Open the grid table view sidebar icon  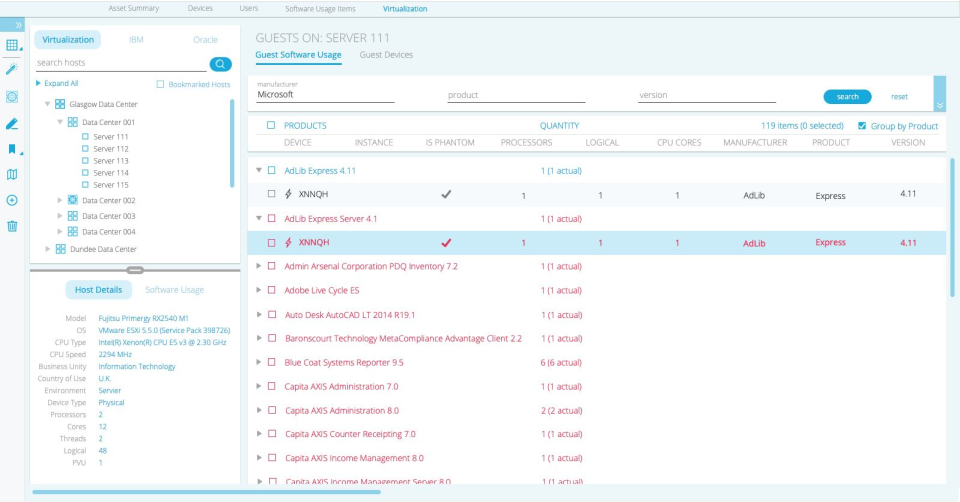pos(12,45)
